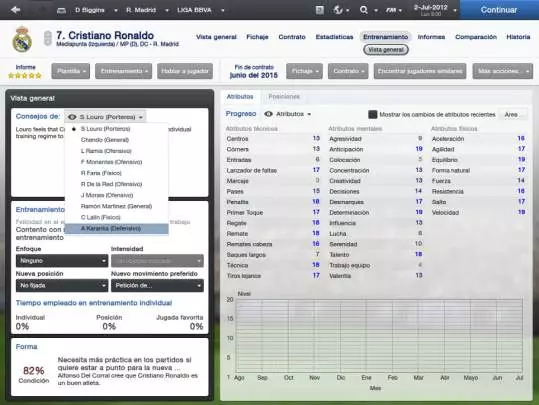Select L Ramis (Ofensivo) from coach list

[117, 151]
